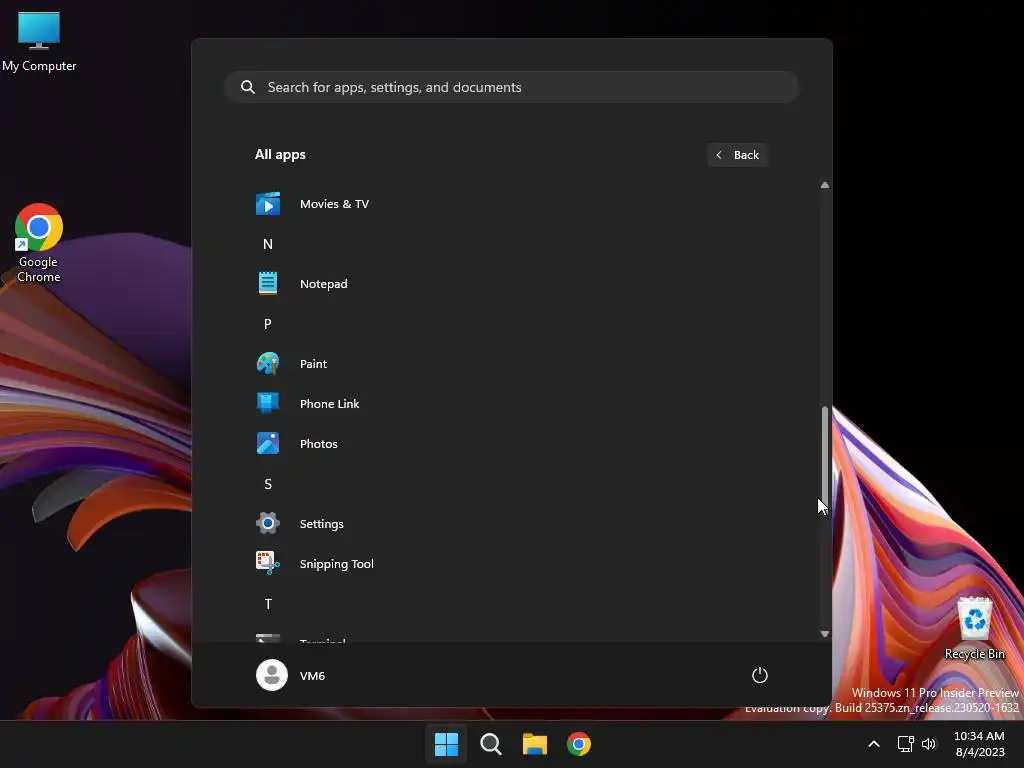Click the letter S section header
This screenshot has height=768, width=1024.
[x=268, y=484]
